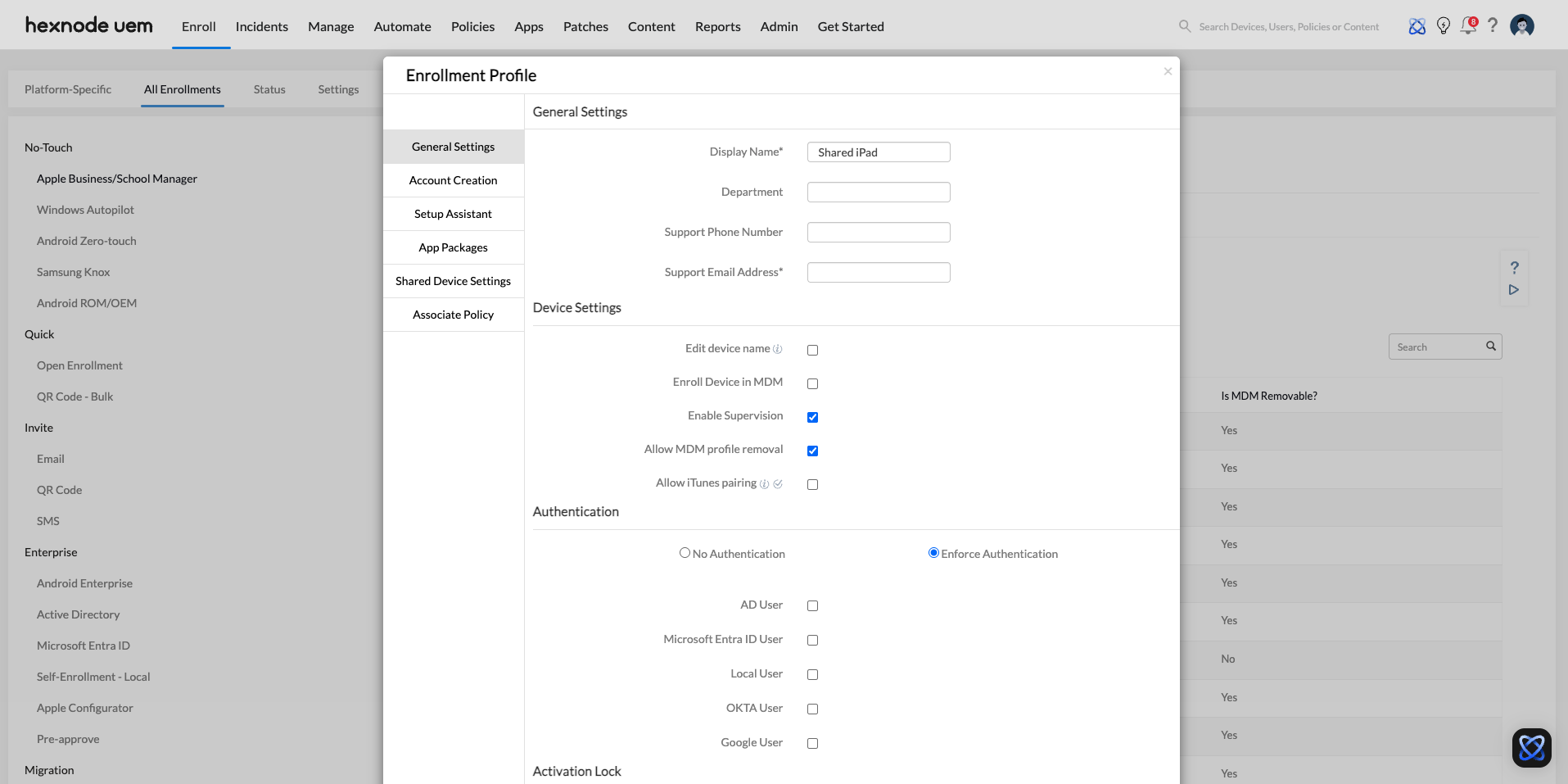Click the Support Email Address input field
This screenshot has width=1568, height=784.
(x=878, y=272)
